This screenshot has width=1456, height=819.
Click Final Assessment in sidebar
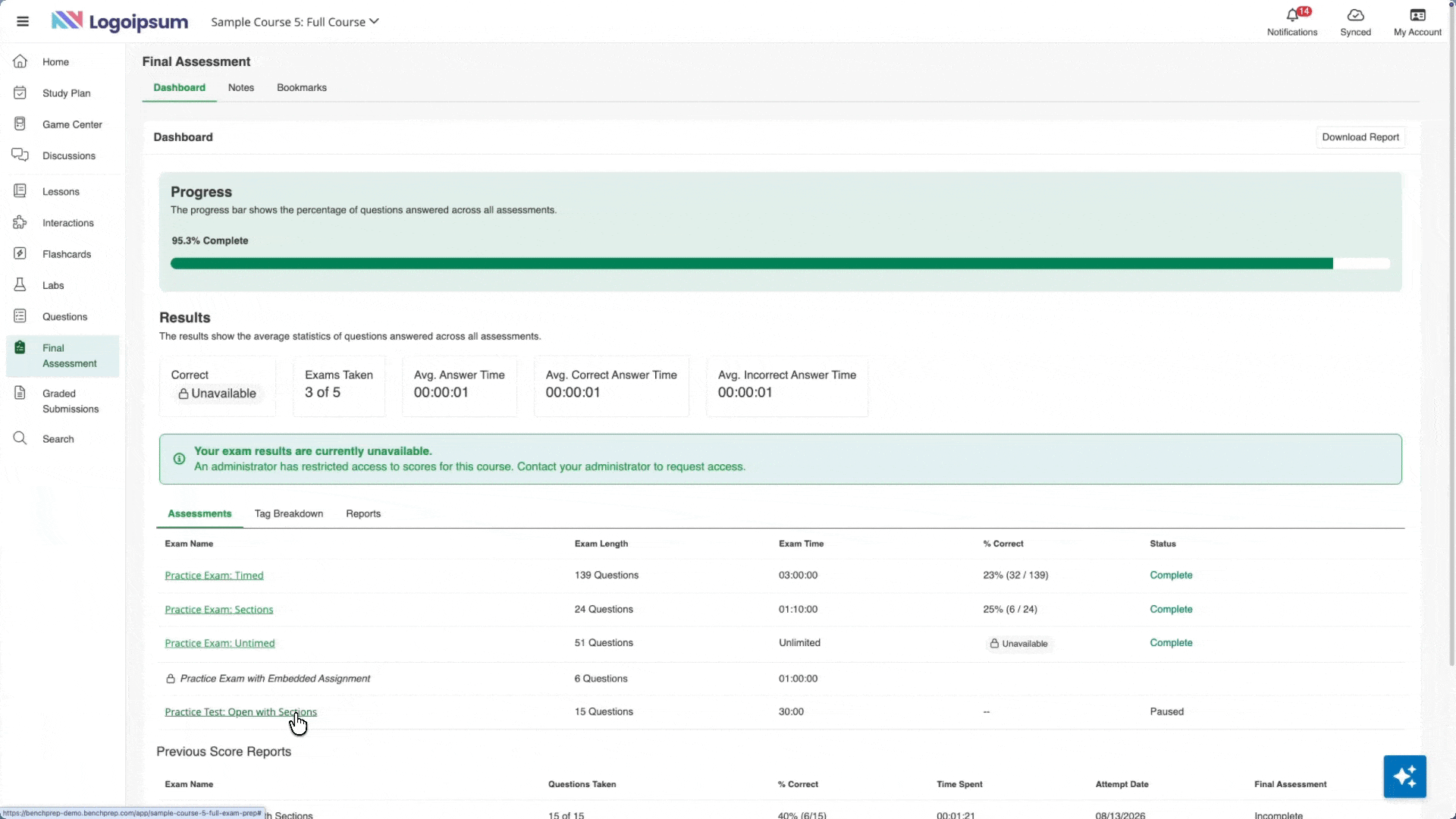(63, 356)
